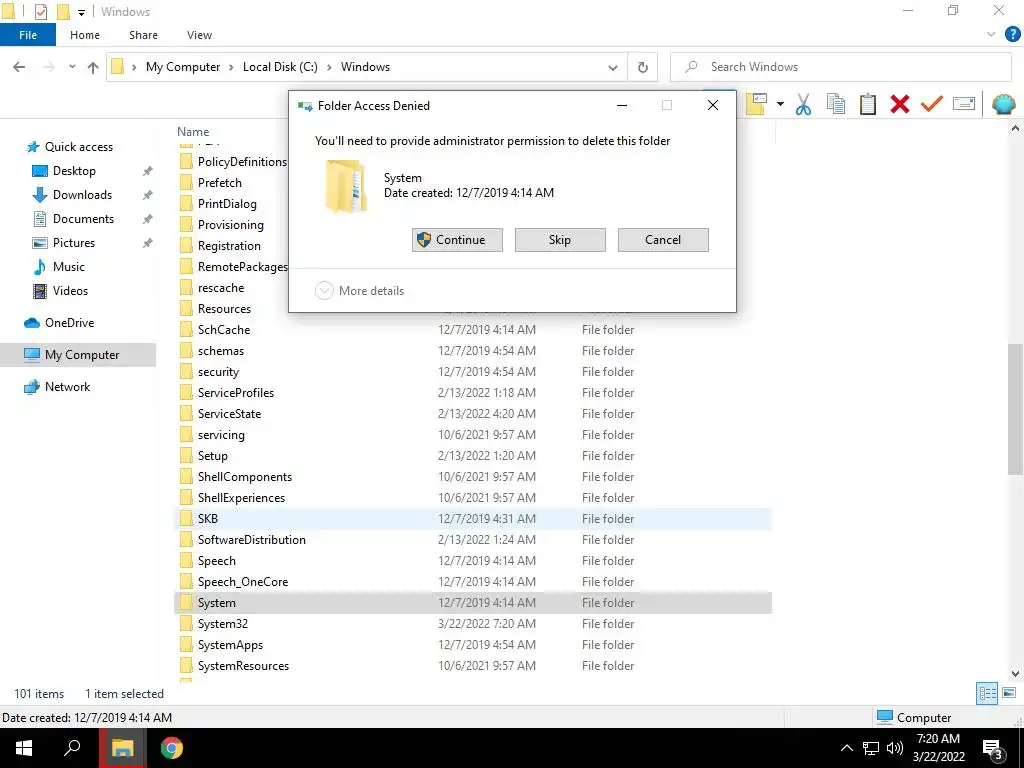Click Skip in Folder Access Denied dialog
Image resolution: width=1024 pixels, height=768 pixels.
[560, 240]
